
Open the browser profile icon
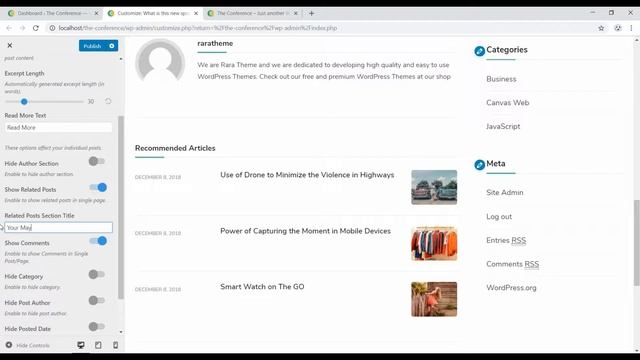[x=618, y=28]
